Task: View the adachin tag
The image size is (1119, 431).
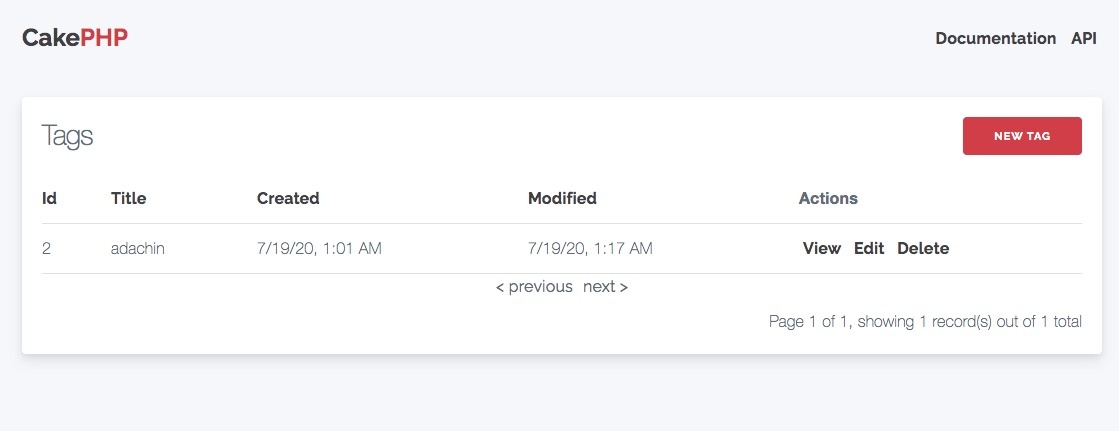Action: [822, 248]
